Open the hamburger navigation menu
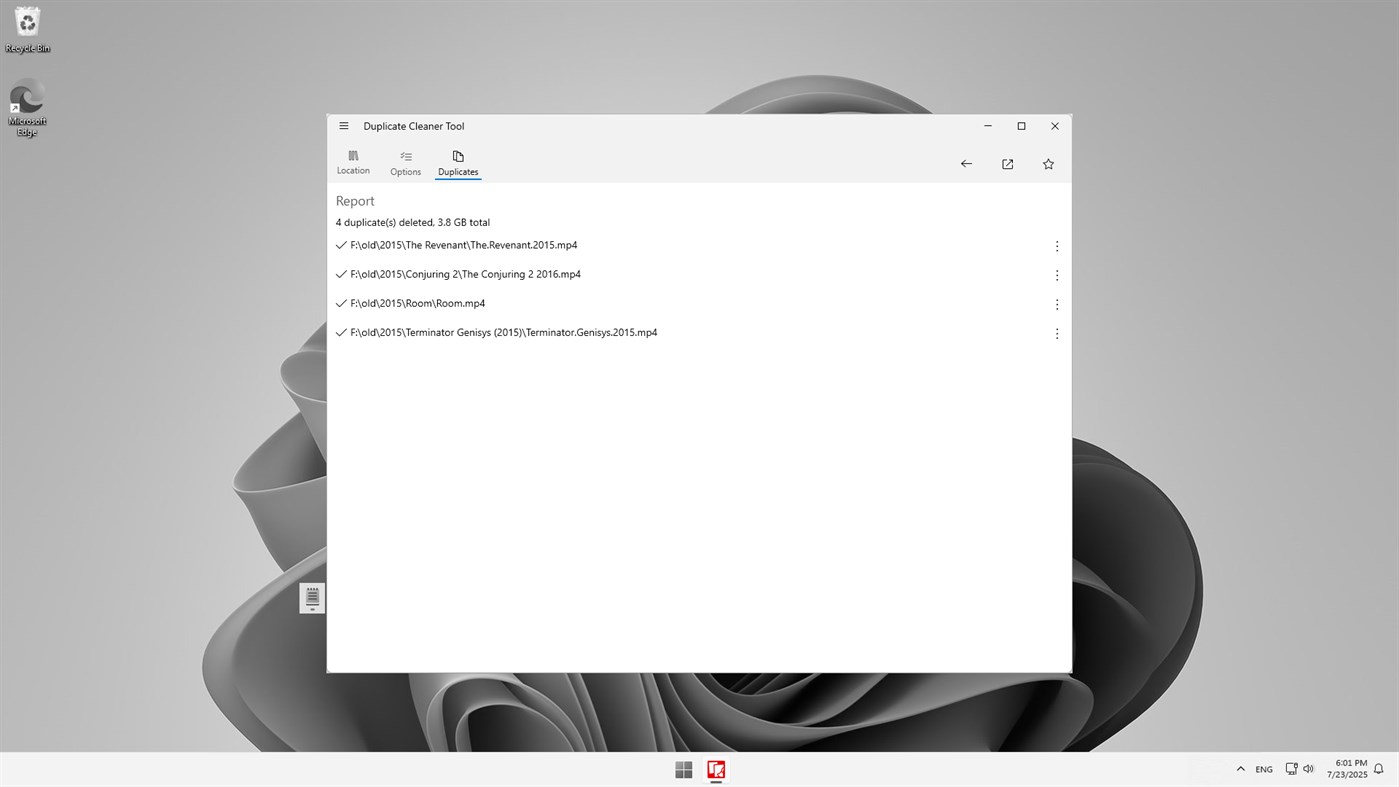The height and width of the screenshot is (787, 1399). click(x=343, y=125)
